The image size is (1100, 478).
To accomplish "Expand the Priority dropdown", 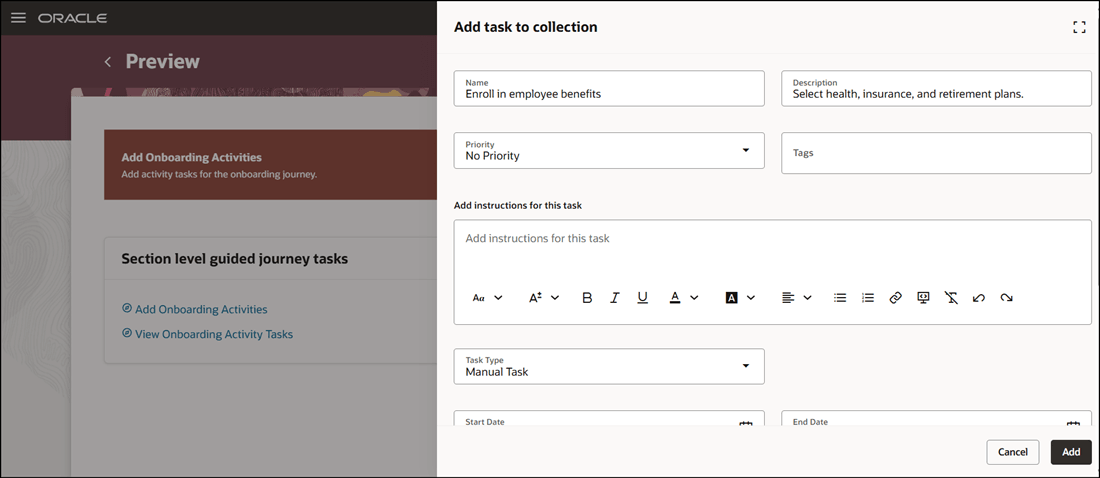I will [746, 150].
